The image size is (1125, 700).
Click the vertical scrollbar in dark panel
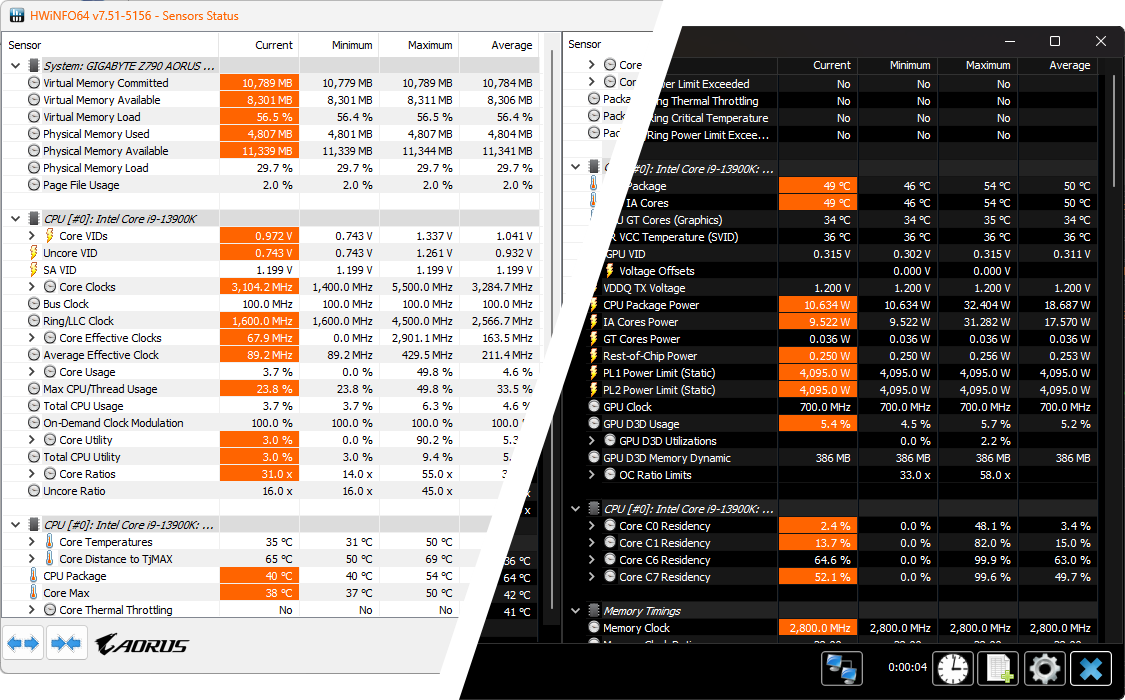click(1113, 130)
